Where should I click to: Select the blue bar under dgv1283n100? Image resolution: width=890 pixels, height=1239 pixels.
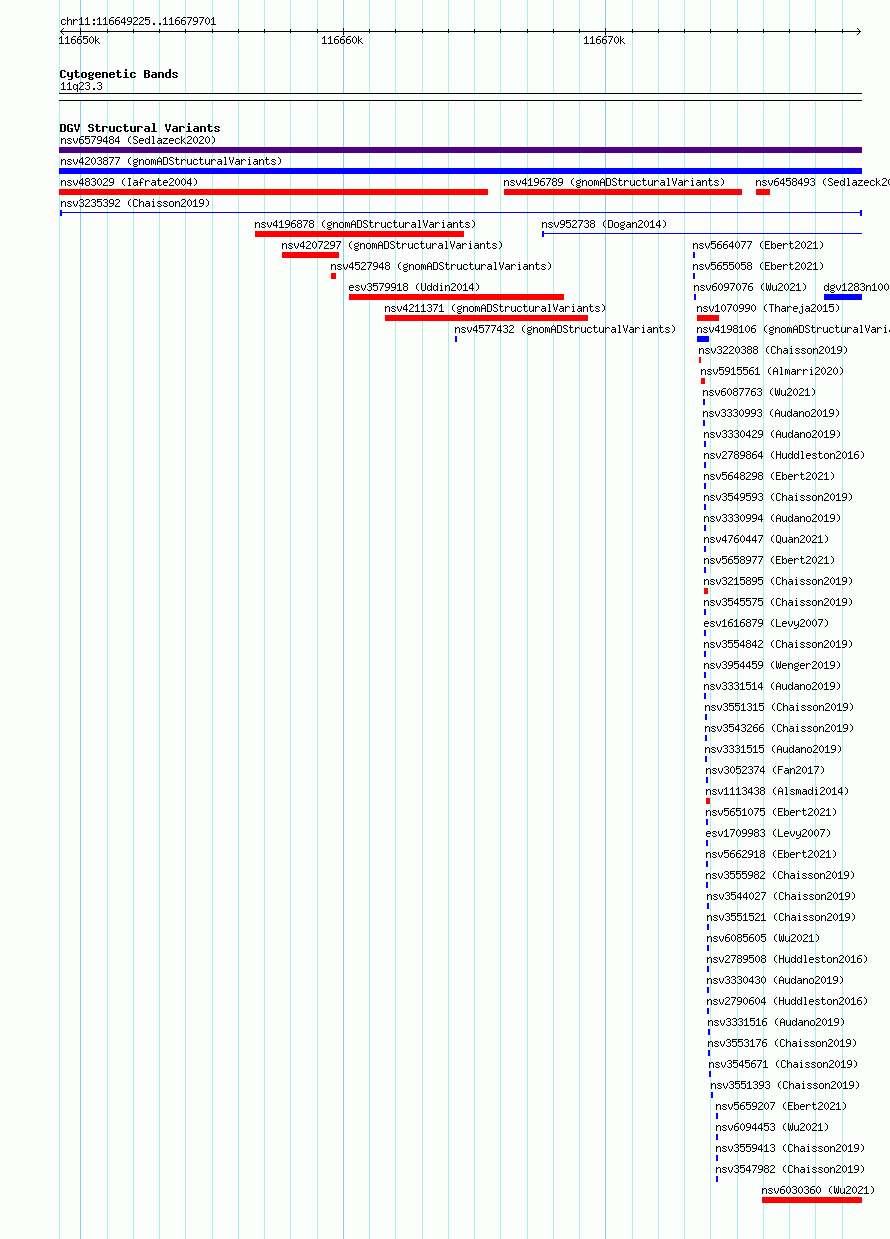[x=843, y=297]
